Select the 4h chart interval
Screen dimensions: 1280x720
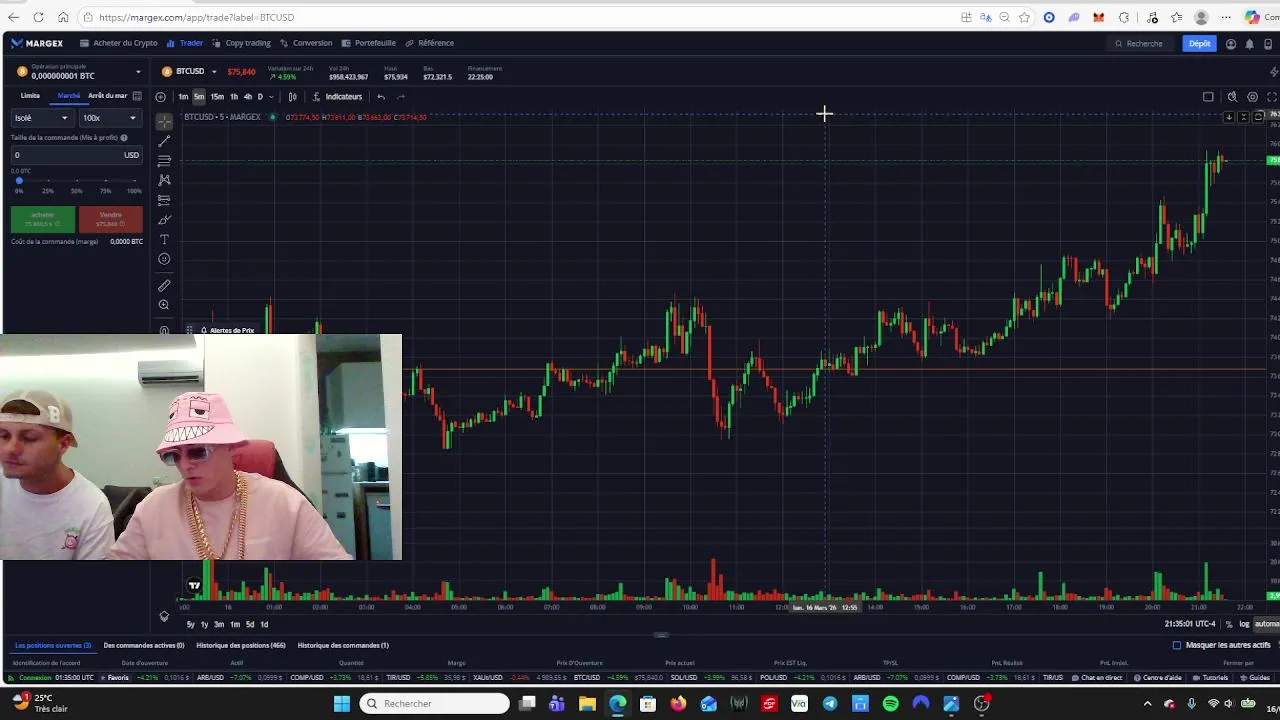[x=248, y=97]
